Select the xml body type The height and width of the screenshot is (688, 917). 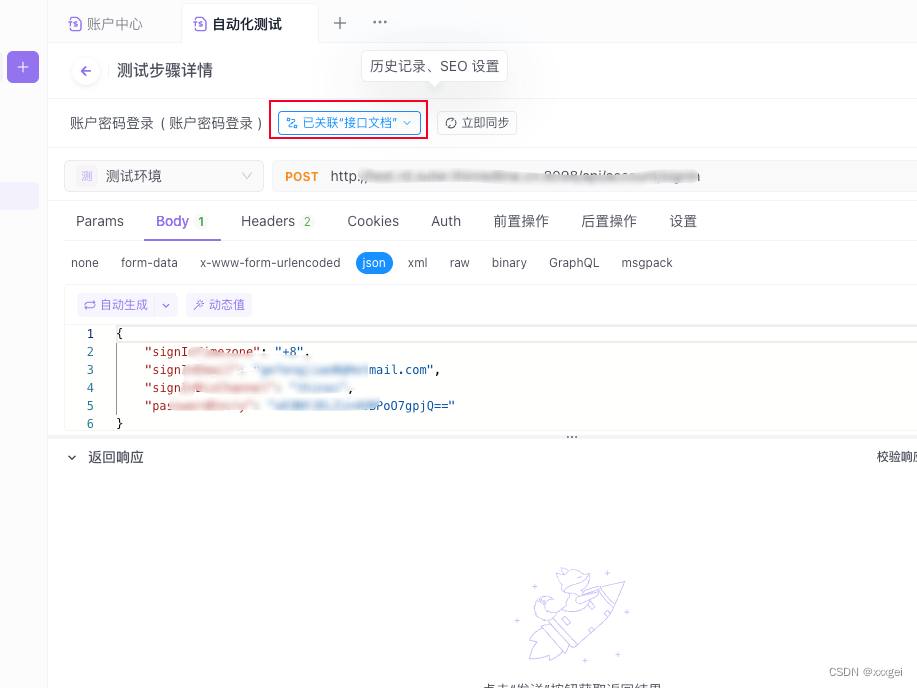click(418, 263)
